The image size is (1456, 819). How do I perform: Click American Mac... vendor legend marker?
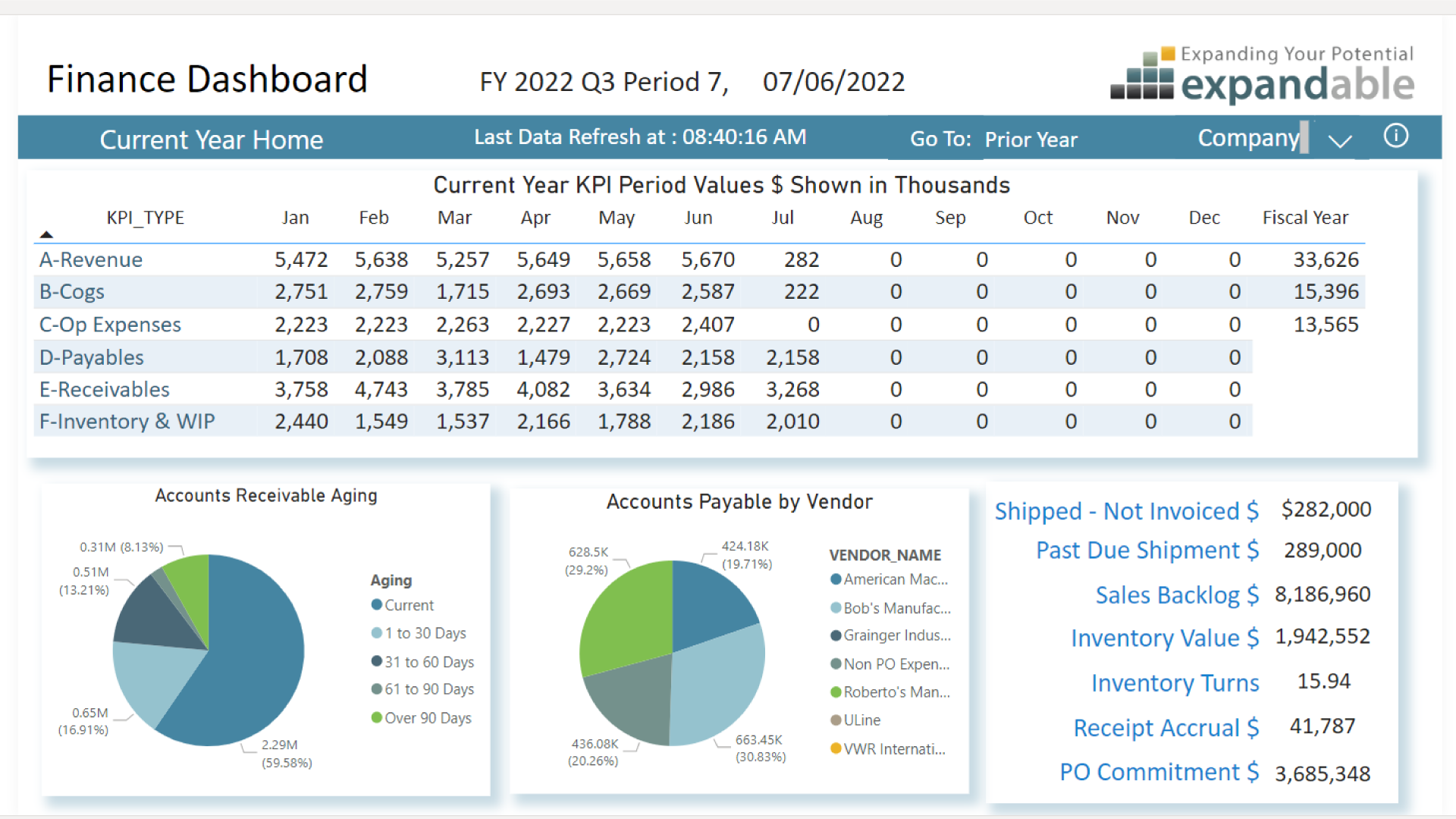click(x=836, y=579)
